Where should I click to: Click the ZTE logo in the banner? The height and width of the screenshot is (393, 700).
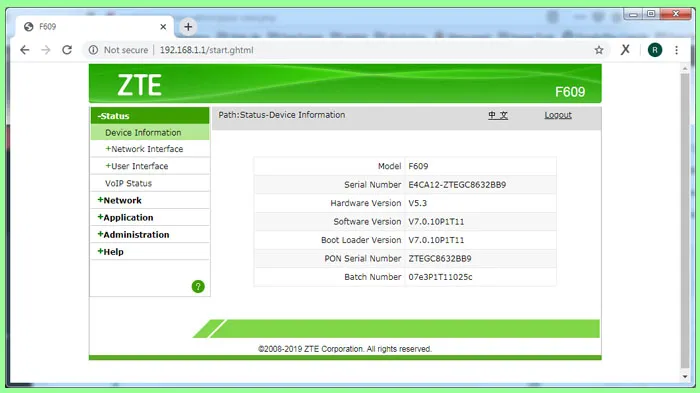[x=139, y=85]
